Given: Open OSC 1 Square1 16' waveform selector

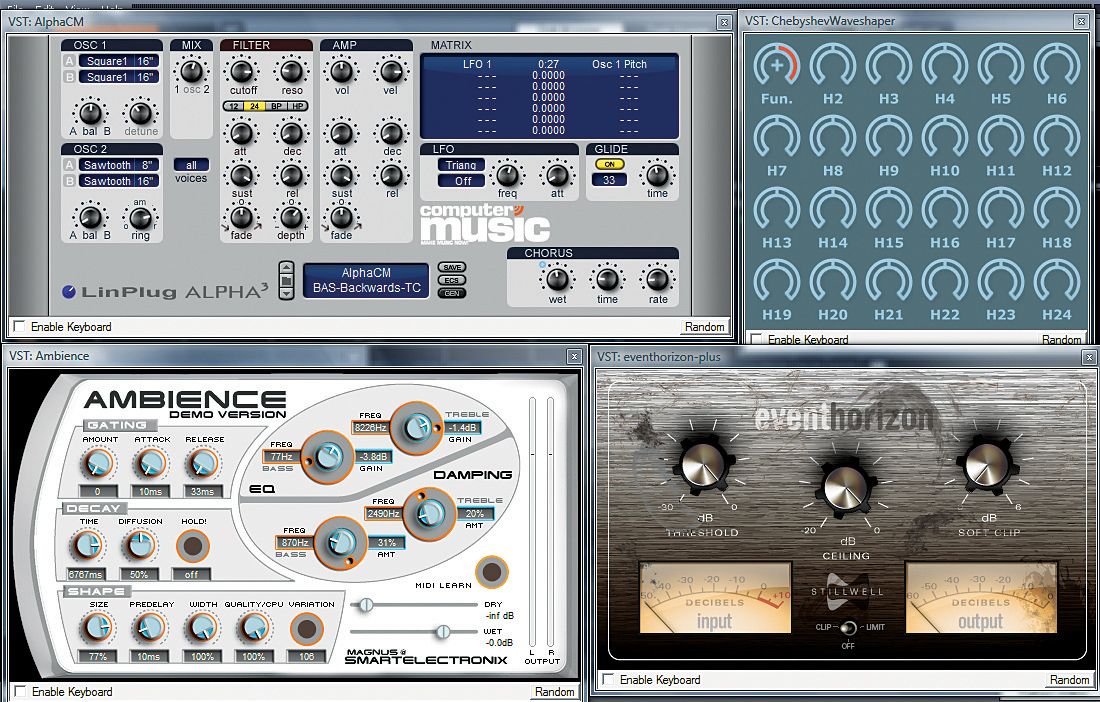Looking at the screenshot, I should point(111,59).
